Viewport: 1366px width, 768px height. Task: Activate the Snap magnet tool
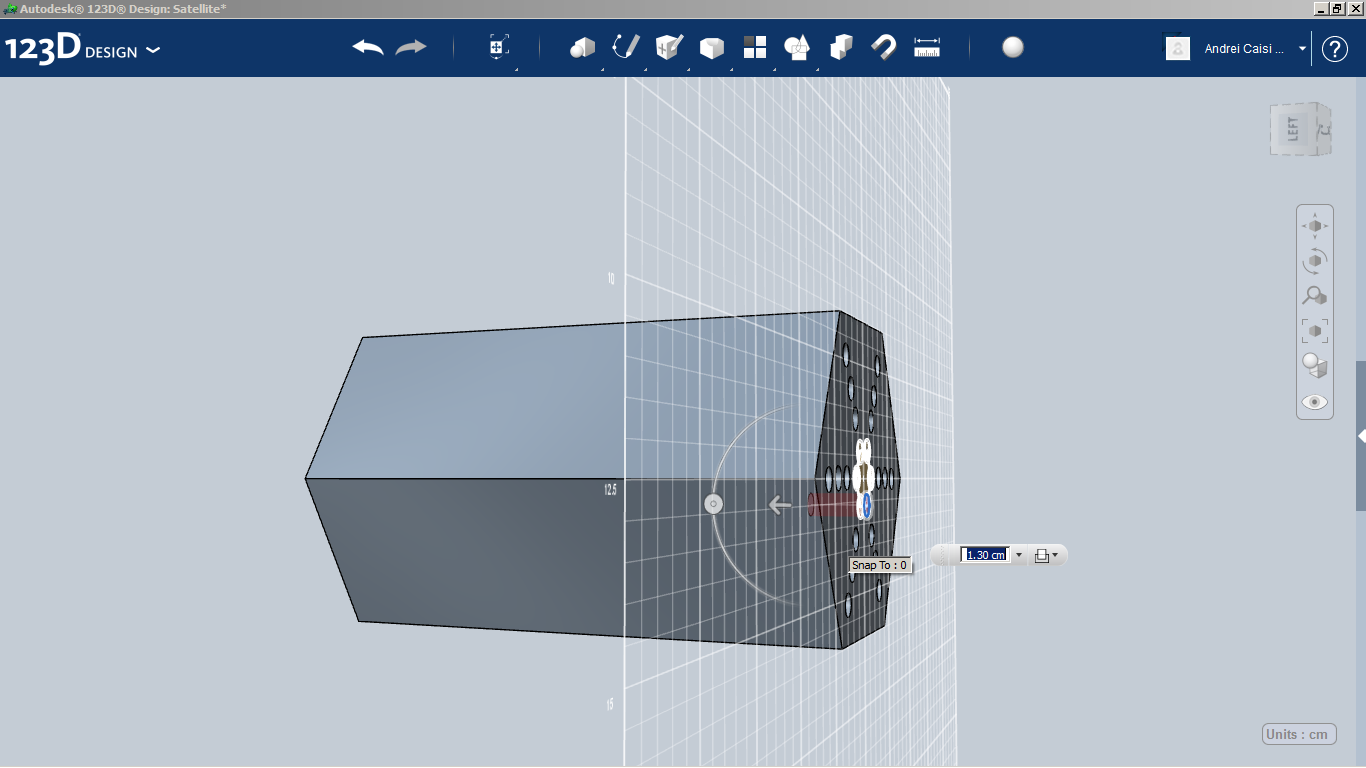click(884, 48)
